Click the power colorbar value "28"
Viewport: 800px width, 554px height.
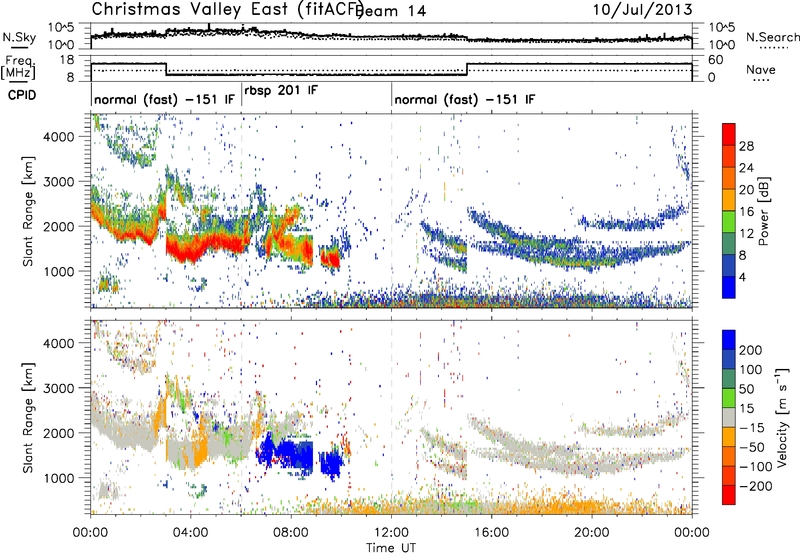coord(746,146)
